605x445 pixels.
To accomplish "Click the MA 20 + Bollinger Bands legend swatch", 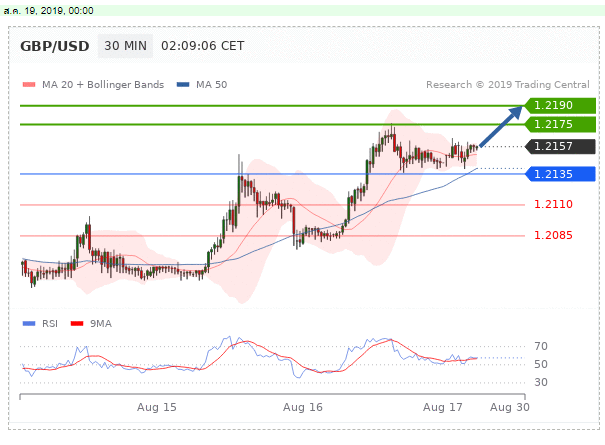I will pyautogui.click(x=29, y=85).
